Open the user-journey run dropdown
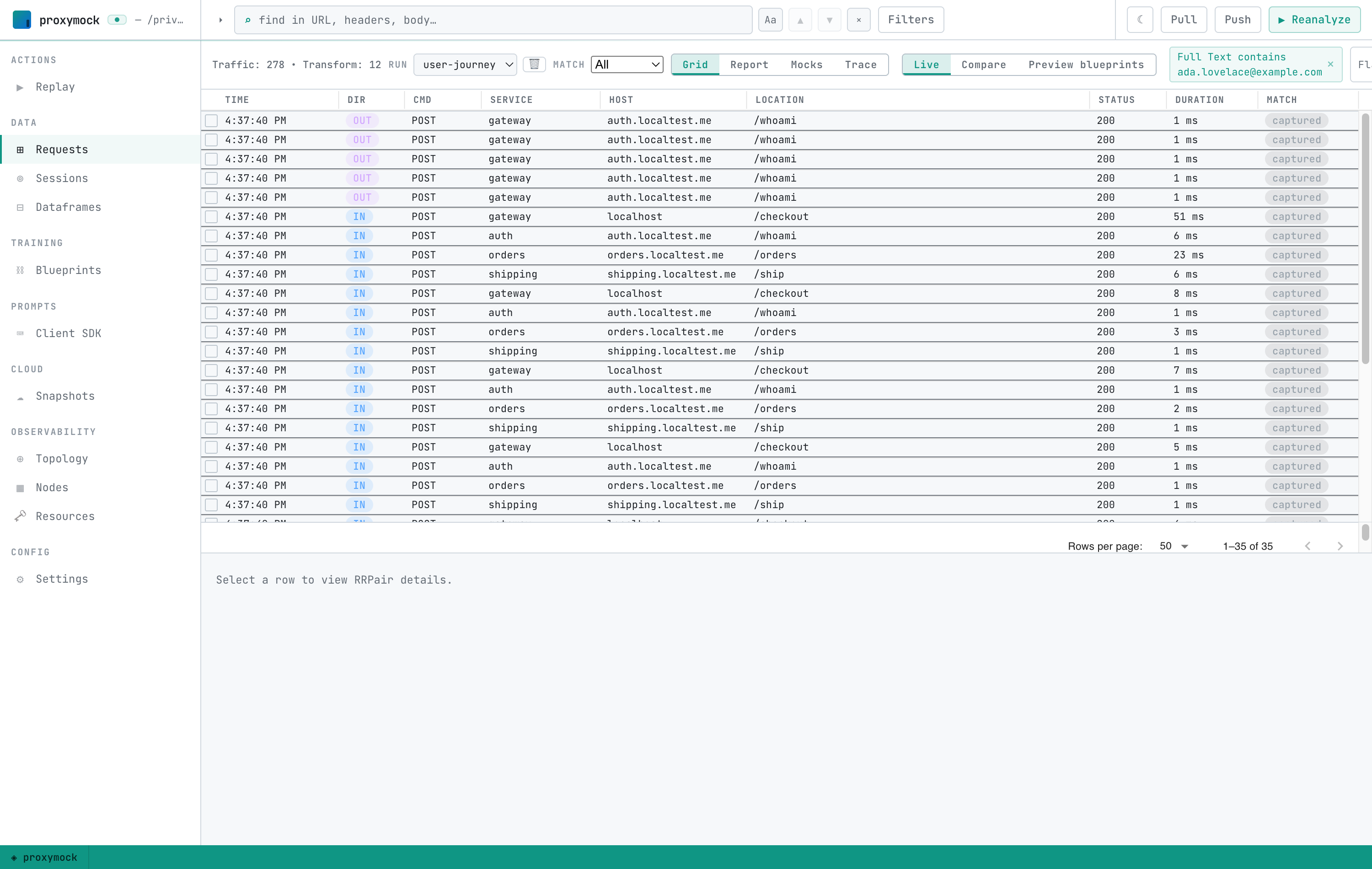Image resolution: width=1372 pixels, height=869 pixels. (x=465, y=64)
